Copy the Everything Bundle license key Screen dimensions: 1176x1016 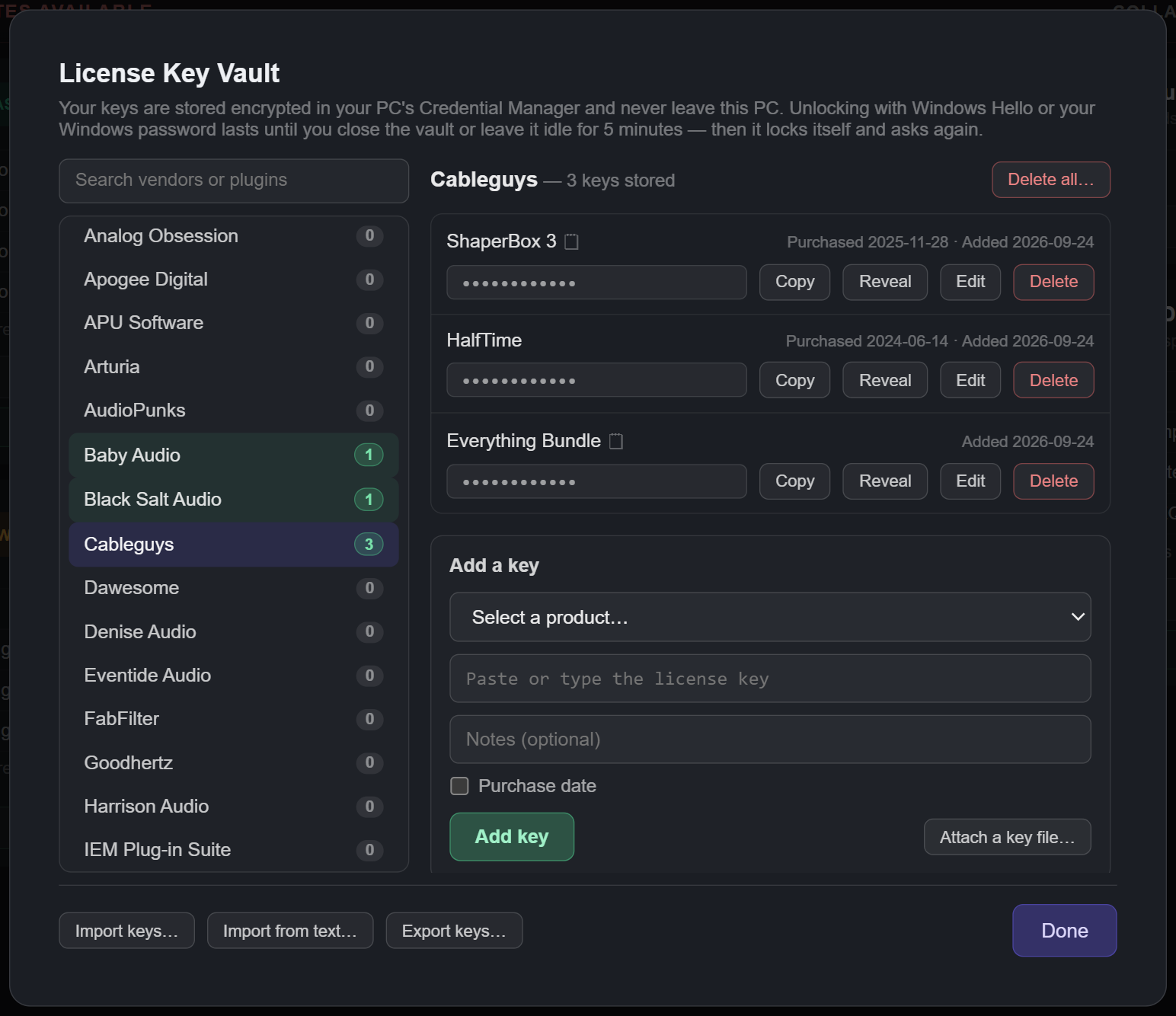click(x=794, y=481)
